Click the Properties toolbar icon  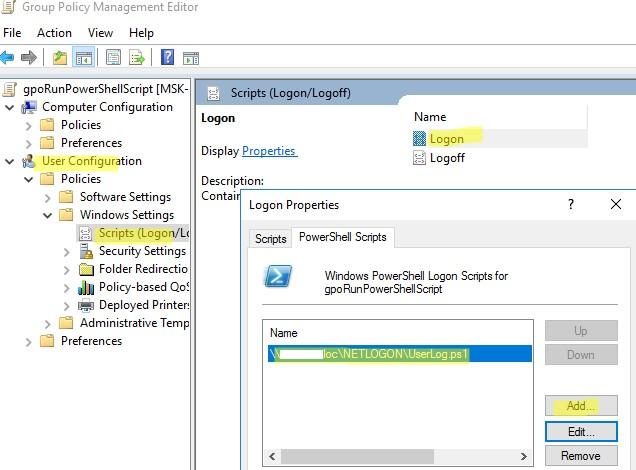(113, 58)
